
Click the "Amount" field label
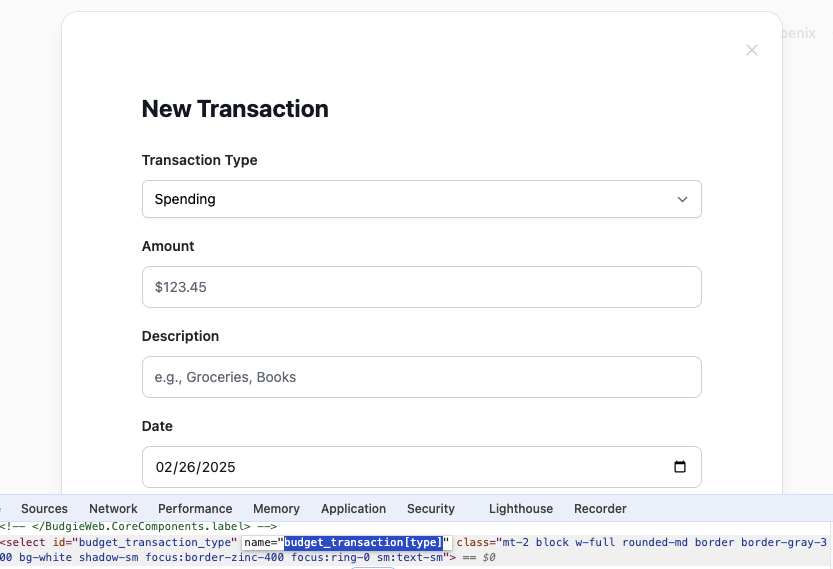click(x=168, y=246)
